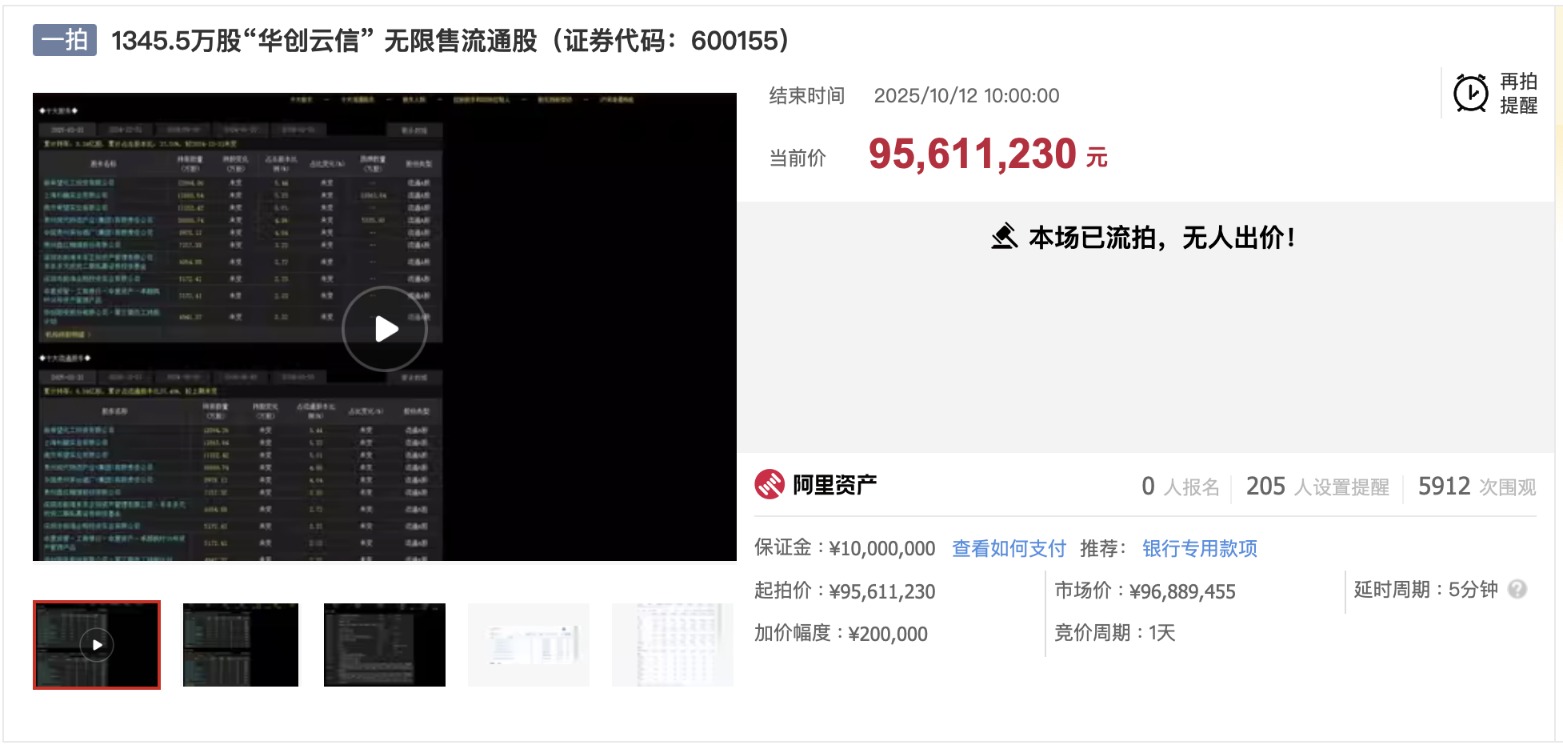Screen dimensions: 1563x749
Task: Click the gavel icon beside 本场已流拍
Action: point(1004,237)
